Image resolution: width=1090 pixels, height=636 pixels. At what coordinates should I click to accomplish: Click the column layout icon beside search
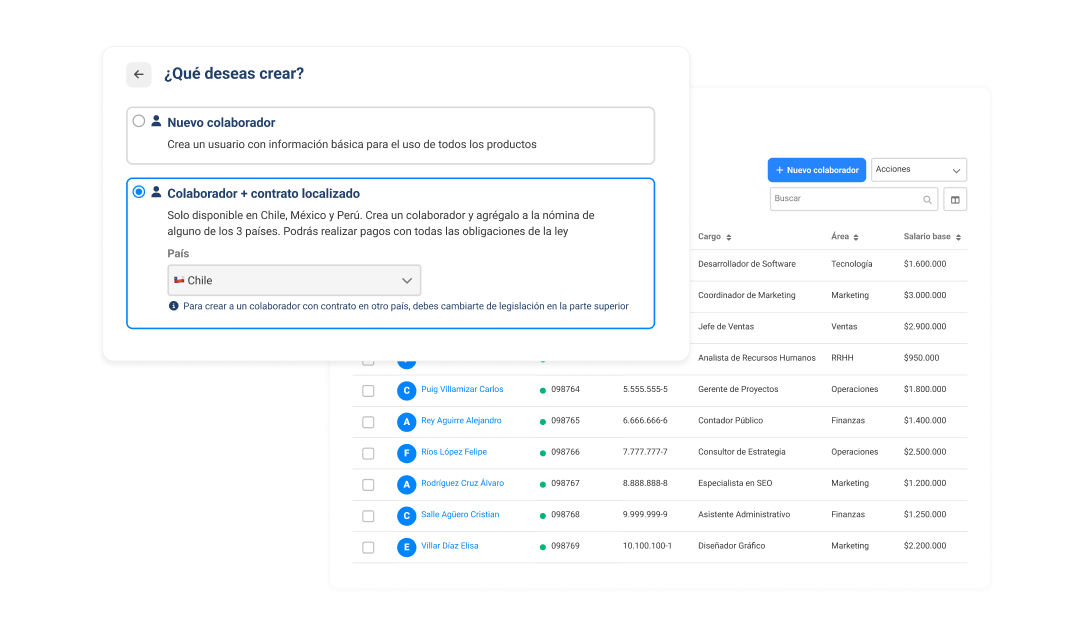tap(955, 199)
